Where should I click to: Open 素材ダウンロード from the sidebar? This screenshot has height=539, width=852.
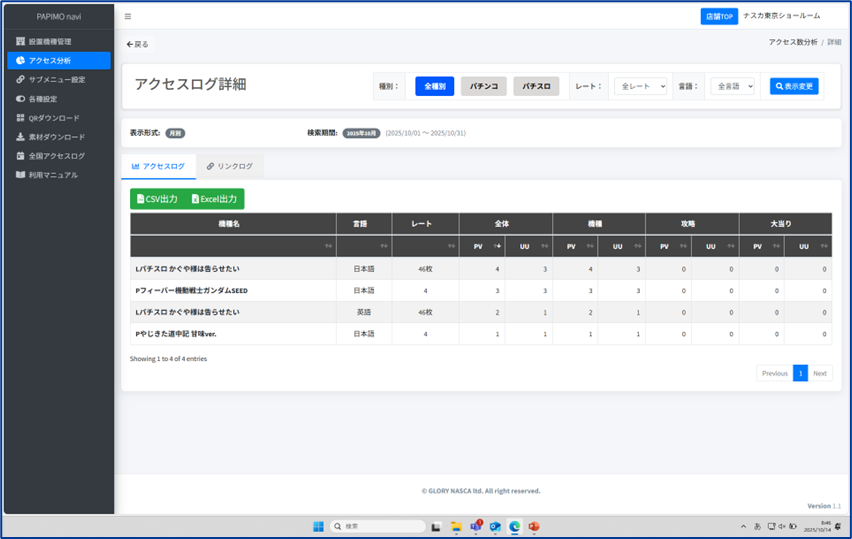click(x=56, y=137)
